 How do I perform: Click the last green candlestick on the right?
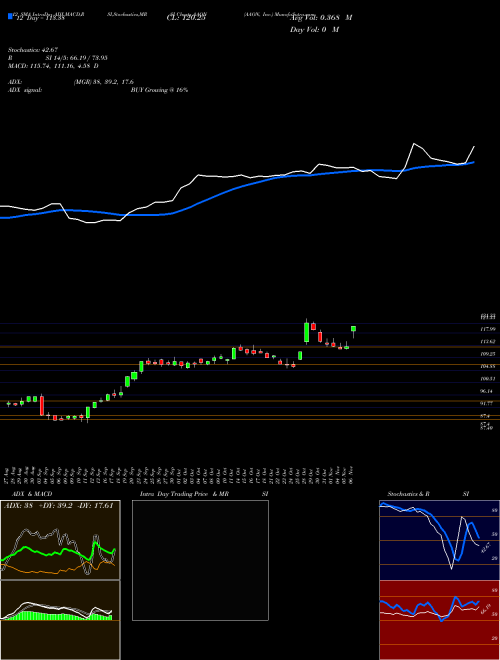tap(354, 331)
